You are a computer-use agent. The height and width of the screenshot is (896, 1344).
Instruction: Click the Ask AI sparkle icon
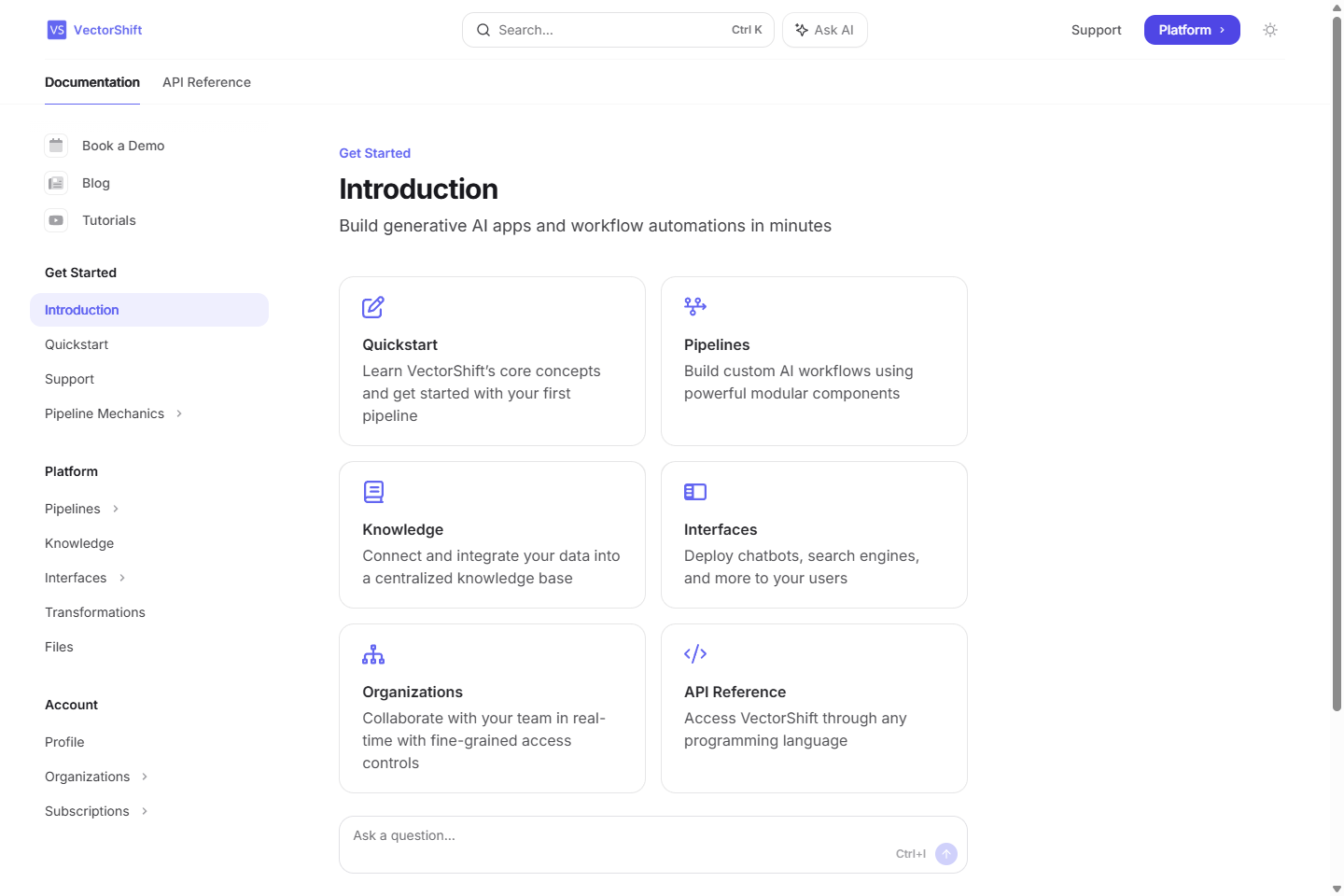point(802,30)
